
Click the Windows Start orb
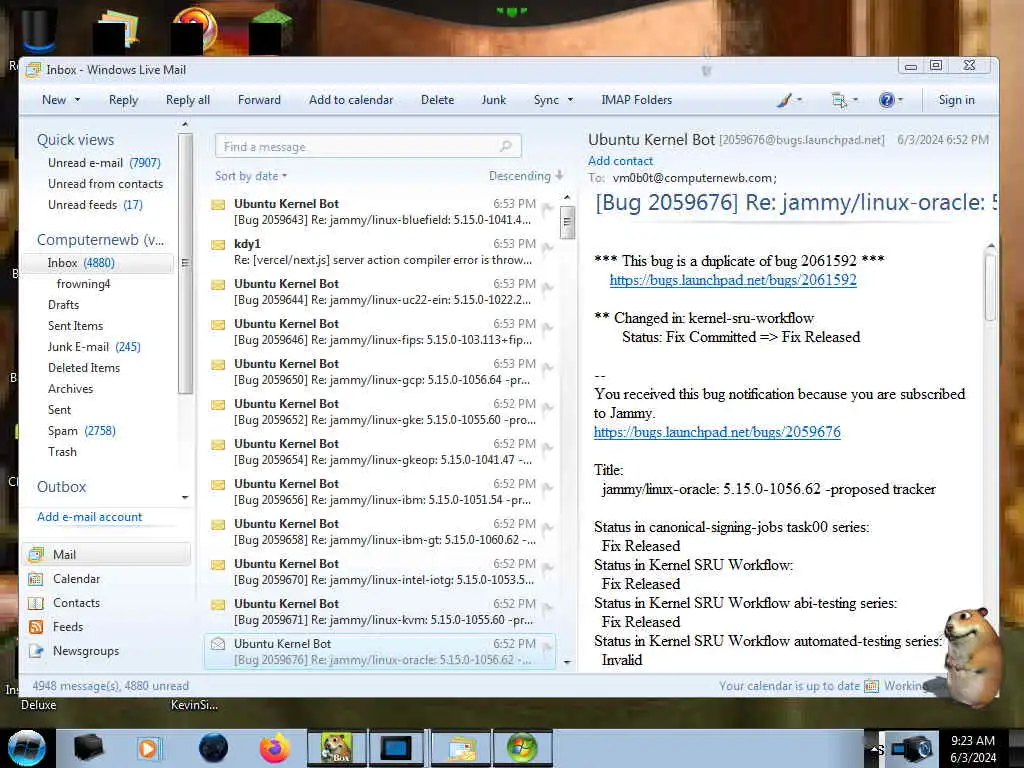coord(27,748)
